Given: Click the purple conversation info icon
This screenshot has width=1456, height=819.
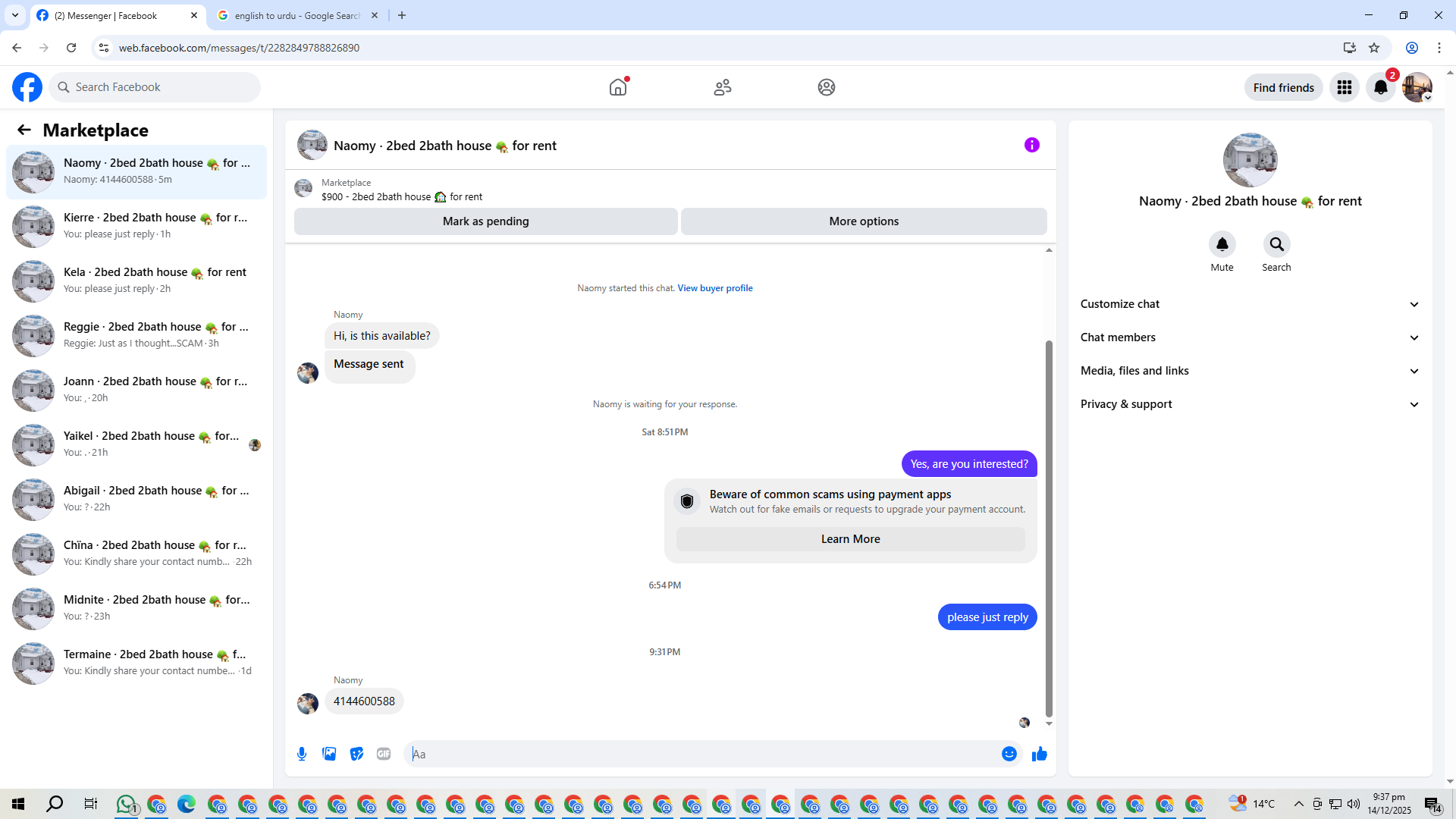Looking at the screenshot, I should (1031, 145).
